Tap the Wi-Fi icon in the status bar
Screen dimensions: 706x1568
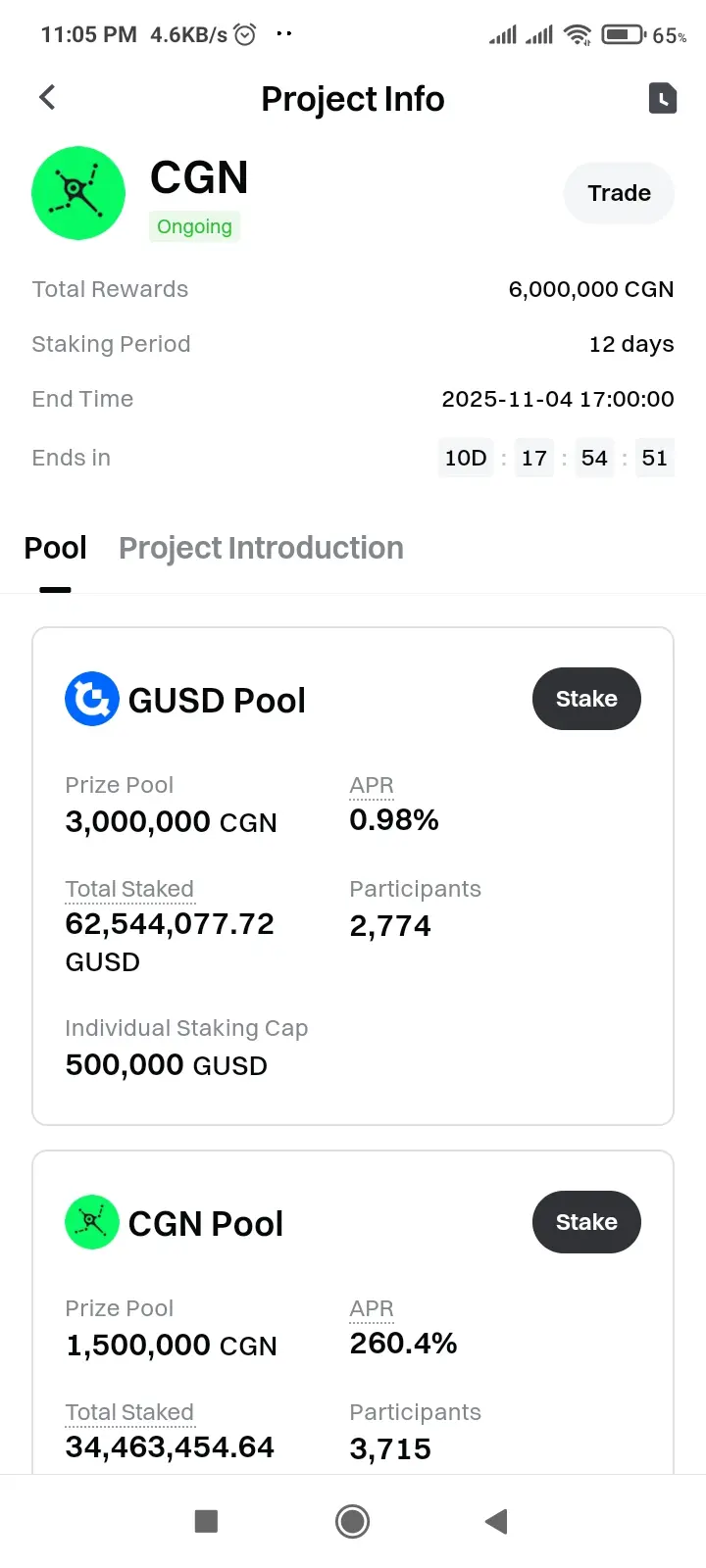(579, 35)
